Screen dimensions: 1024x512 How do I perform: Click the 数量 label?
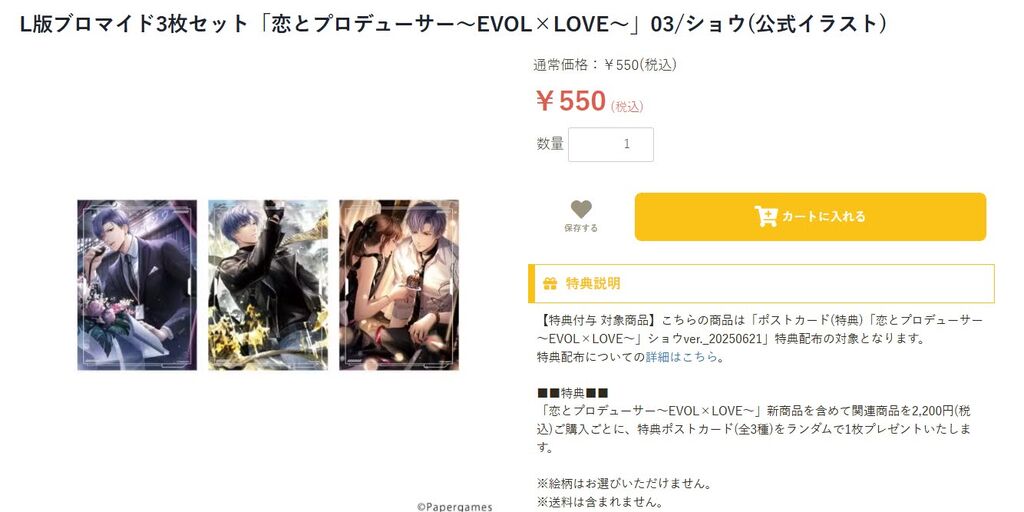[550, 144]
